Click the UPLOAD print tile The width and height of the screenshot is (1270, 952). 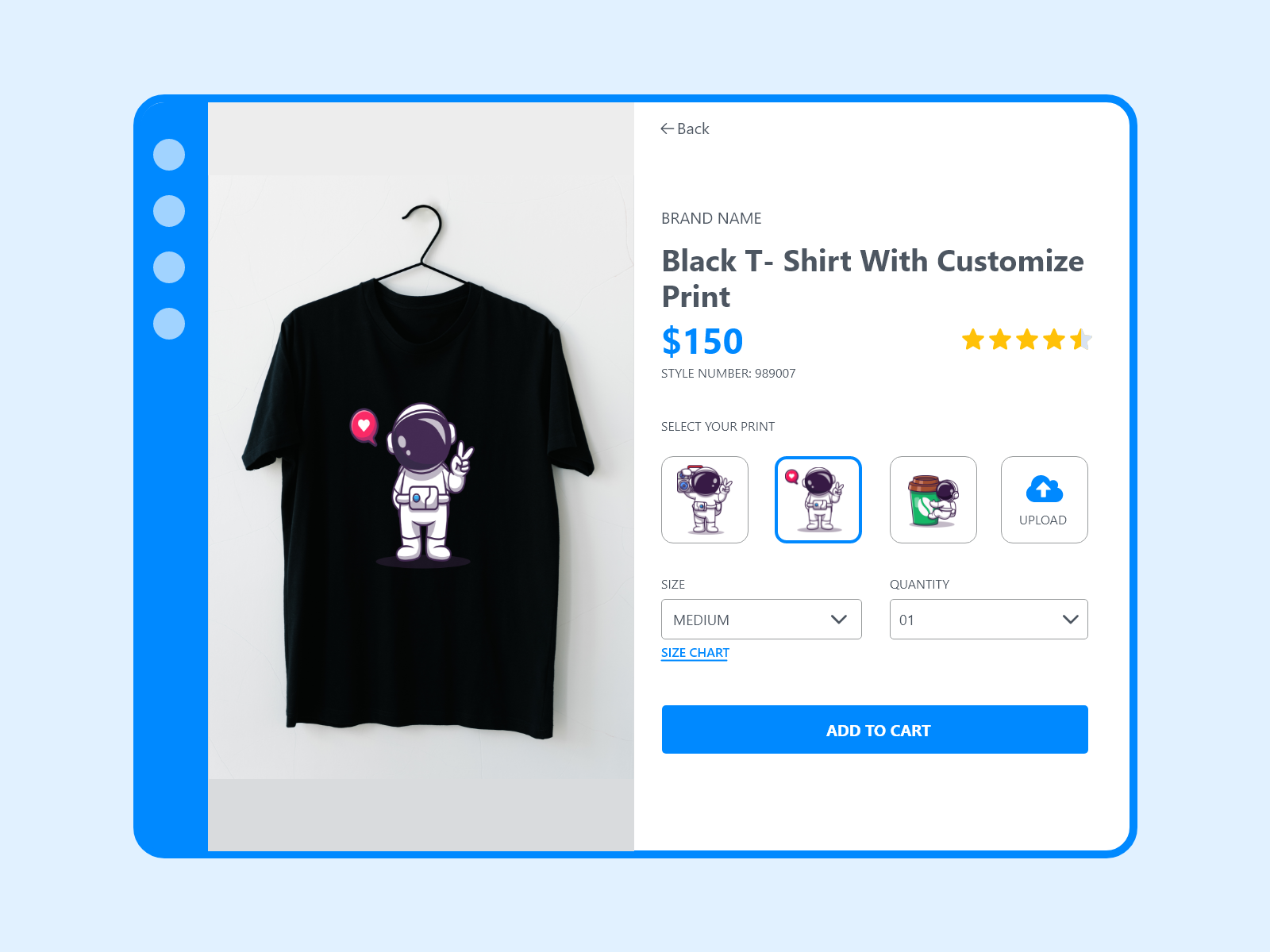1045,500
